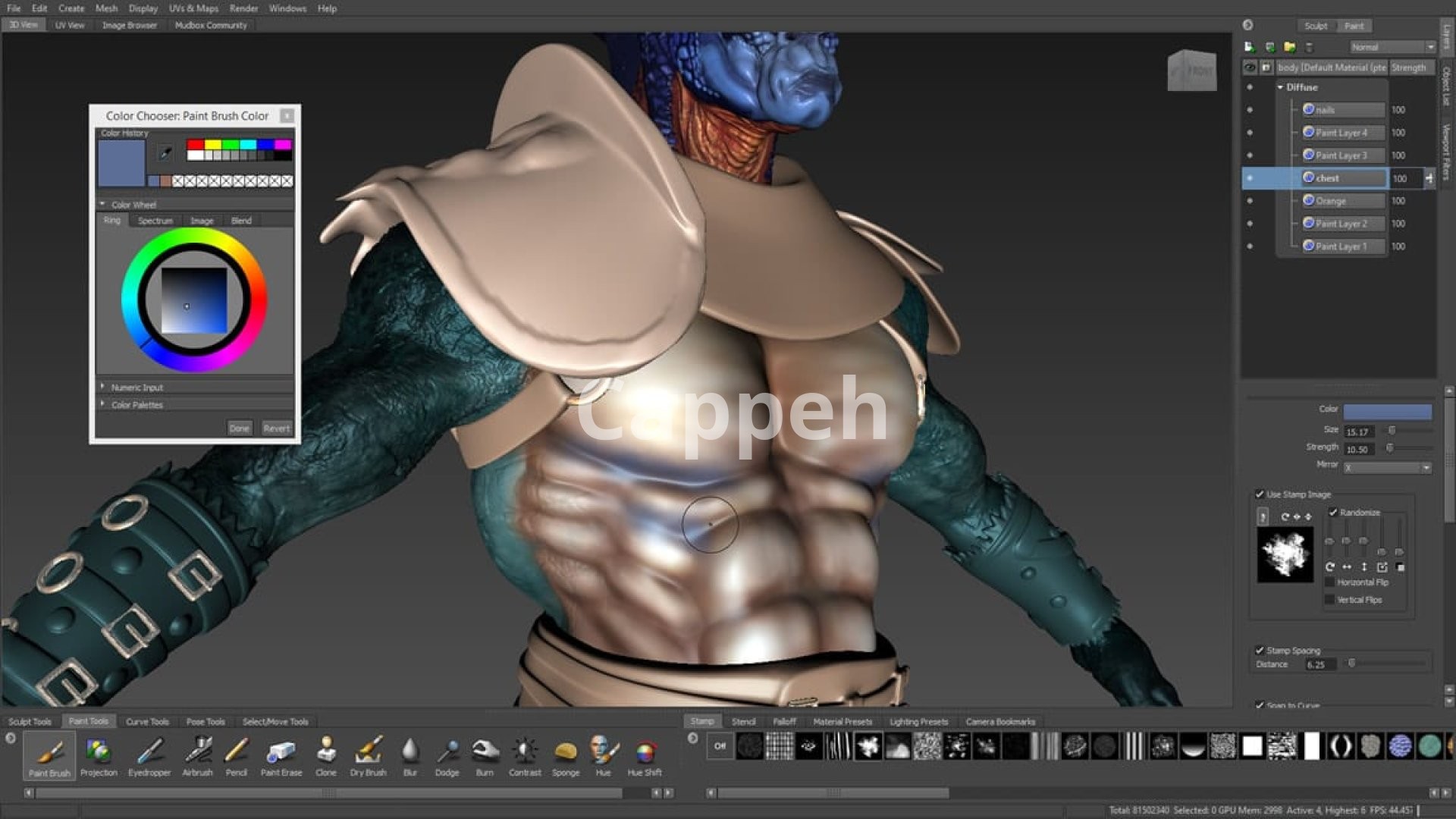Click the brush Color swatch in properties

click(1387, 411)
